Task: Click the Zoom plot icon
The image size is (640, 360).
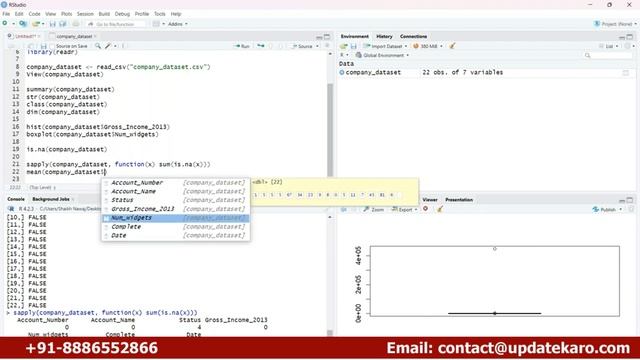Action: coord(373,209)
